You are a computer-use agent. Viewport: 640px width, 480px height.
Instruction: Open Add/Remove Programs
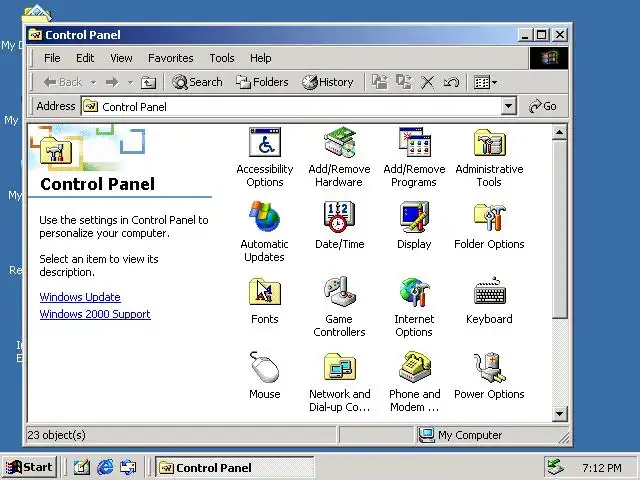click(414, 157)
